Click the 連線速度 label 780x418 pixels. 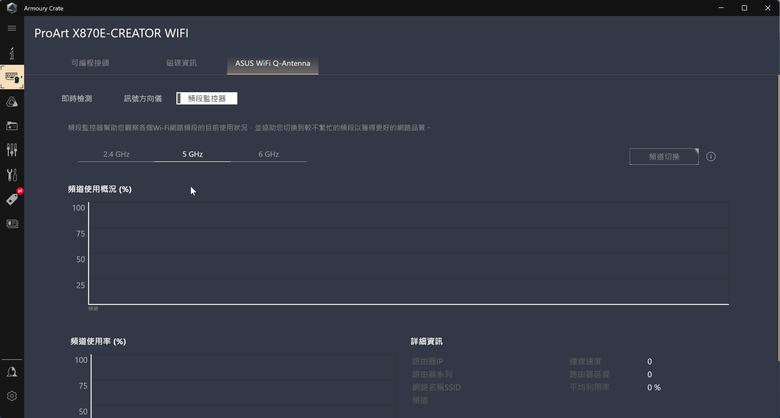[585, 361]
